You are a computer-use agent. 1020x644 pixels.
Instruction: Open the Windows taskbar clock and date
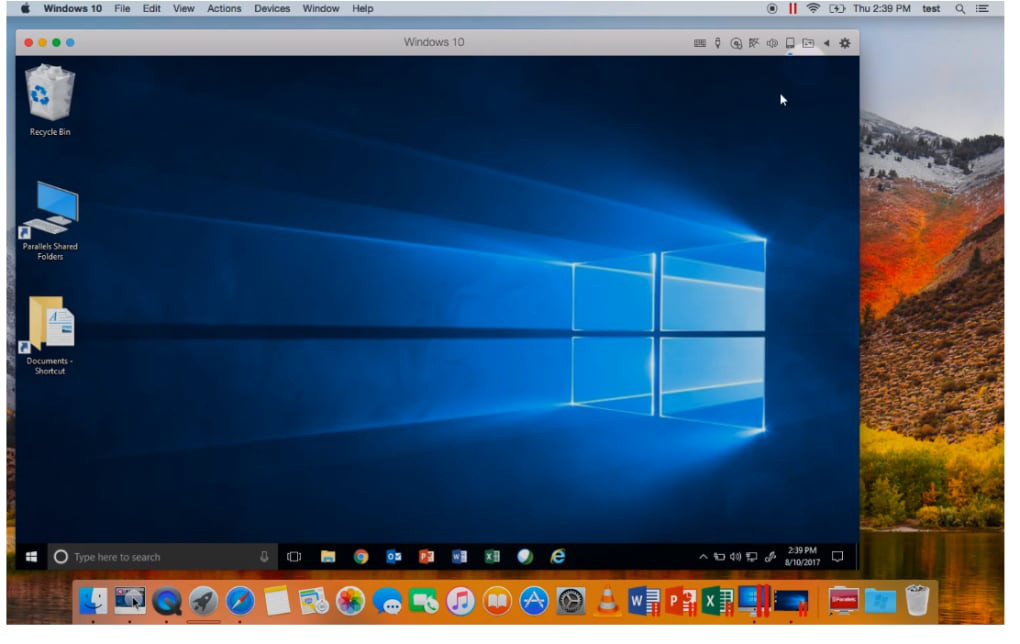pos(802,556)
